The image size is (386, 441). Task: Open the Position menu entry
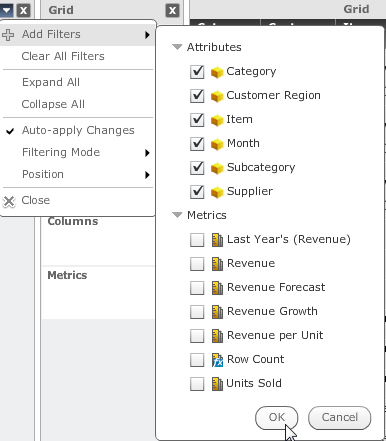click(x=78, y=174)
